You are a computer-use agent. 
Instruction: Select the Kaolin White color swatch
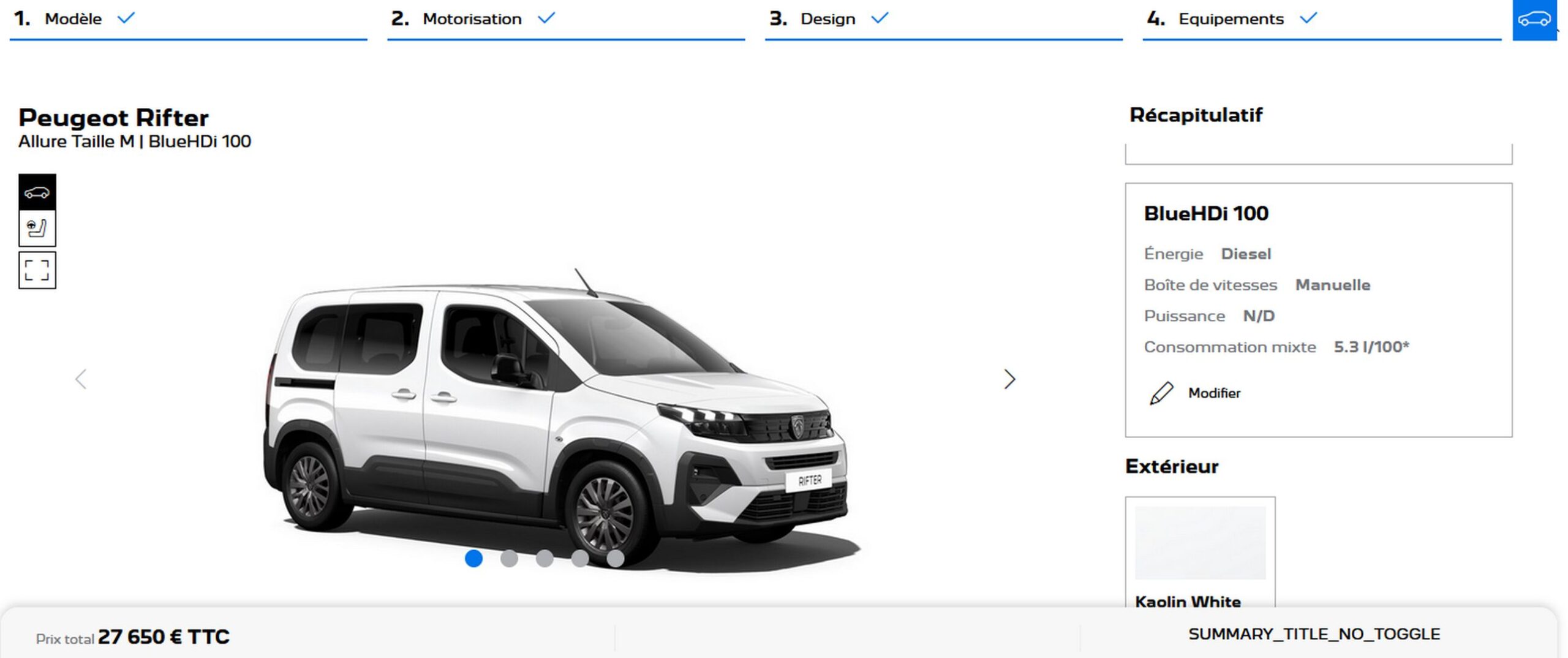[x=1199, y=543]
